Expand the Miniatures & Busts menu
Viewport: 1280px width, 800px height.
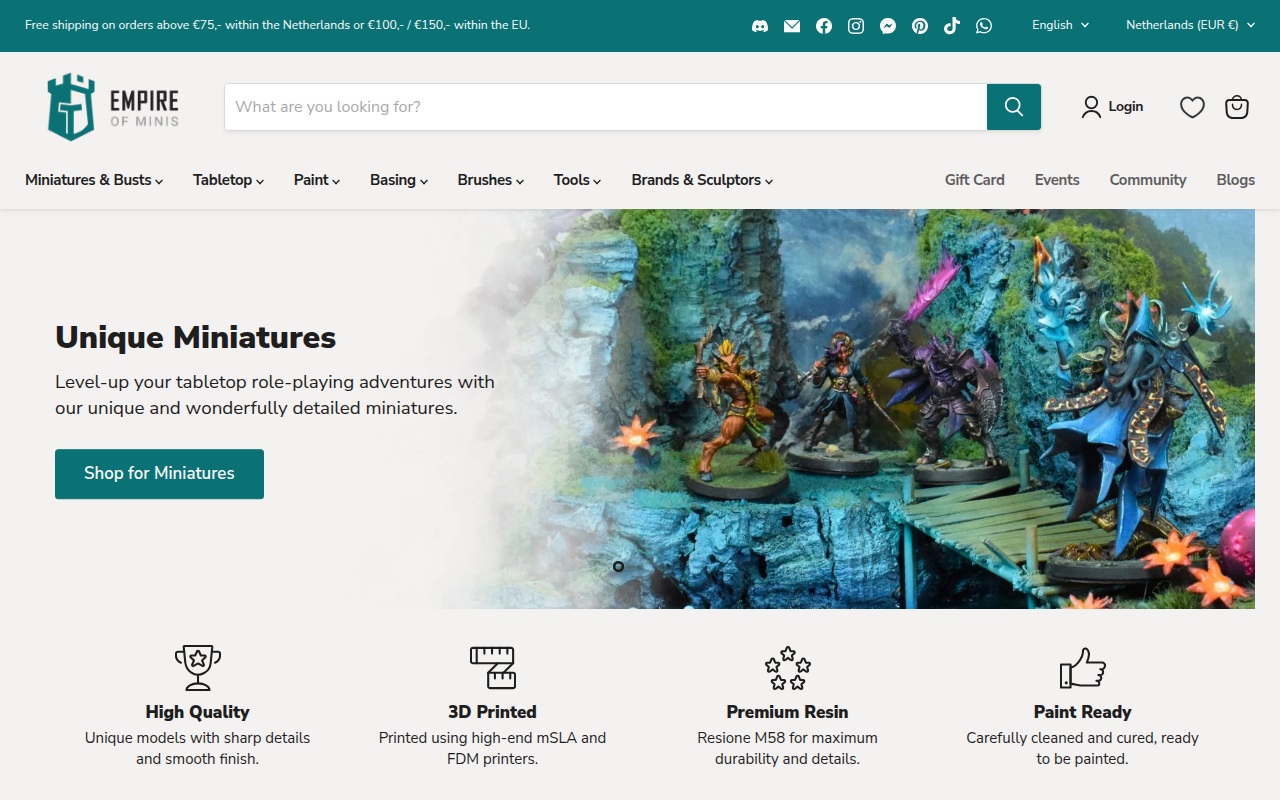94,180
